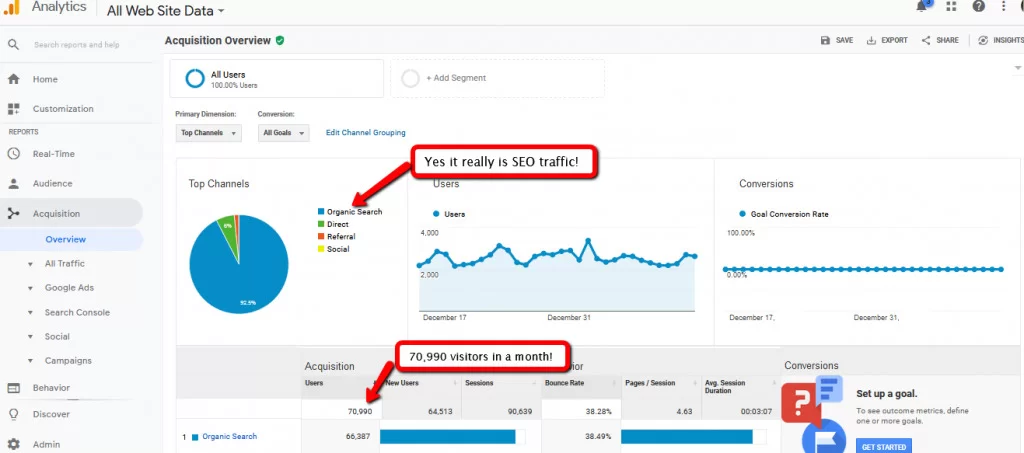The image size is (1024, 453).
Task: Click the Home icon in sidebar
Action: pos(14,79)
